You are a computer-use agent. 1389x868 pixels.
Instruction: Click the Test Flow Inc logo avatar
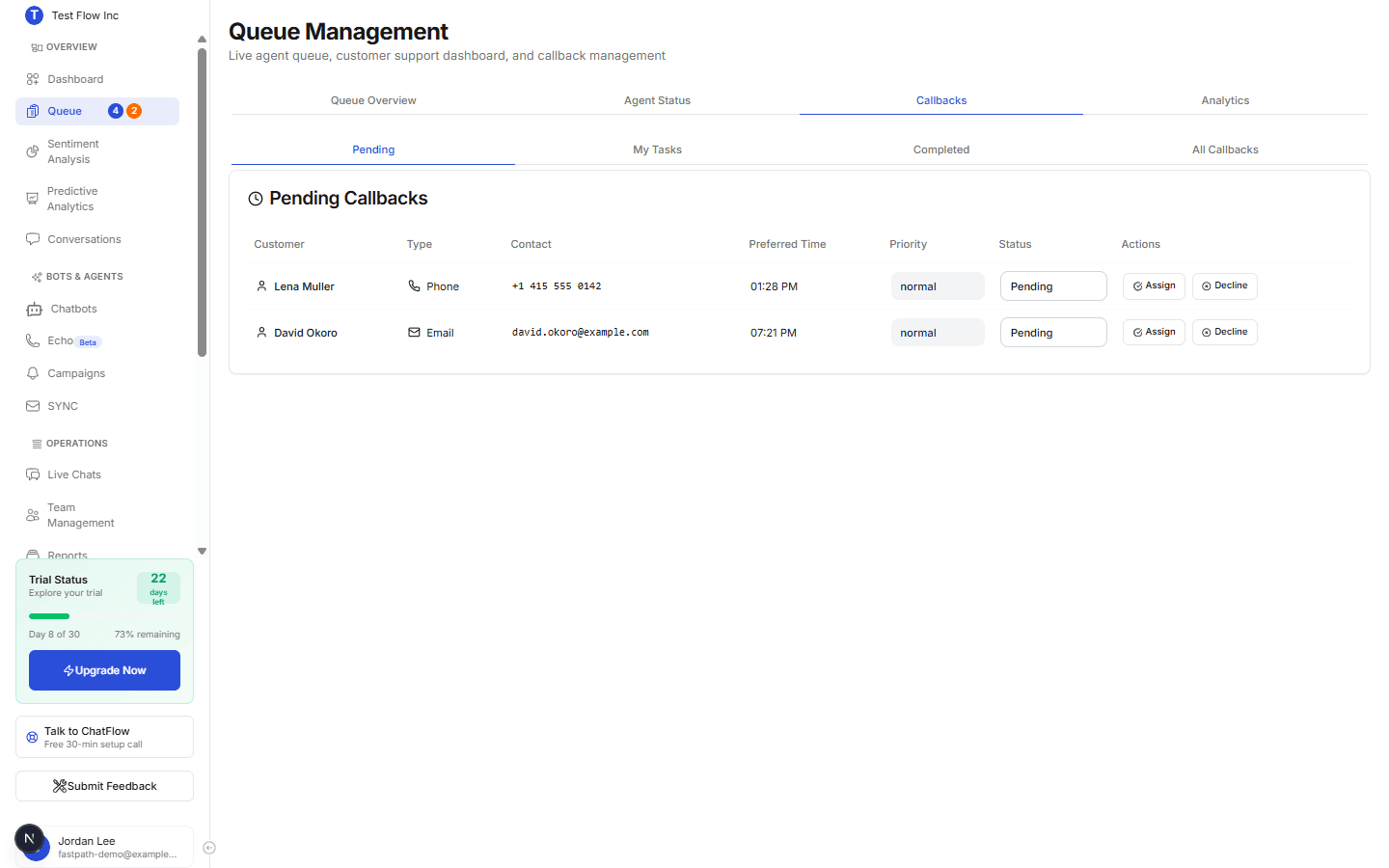click(x=35, y=15)
